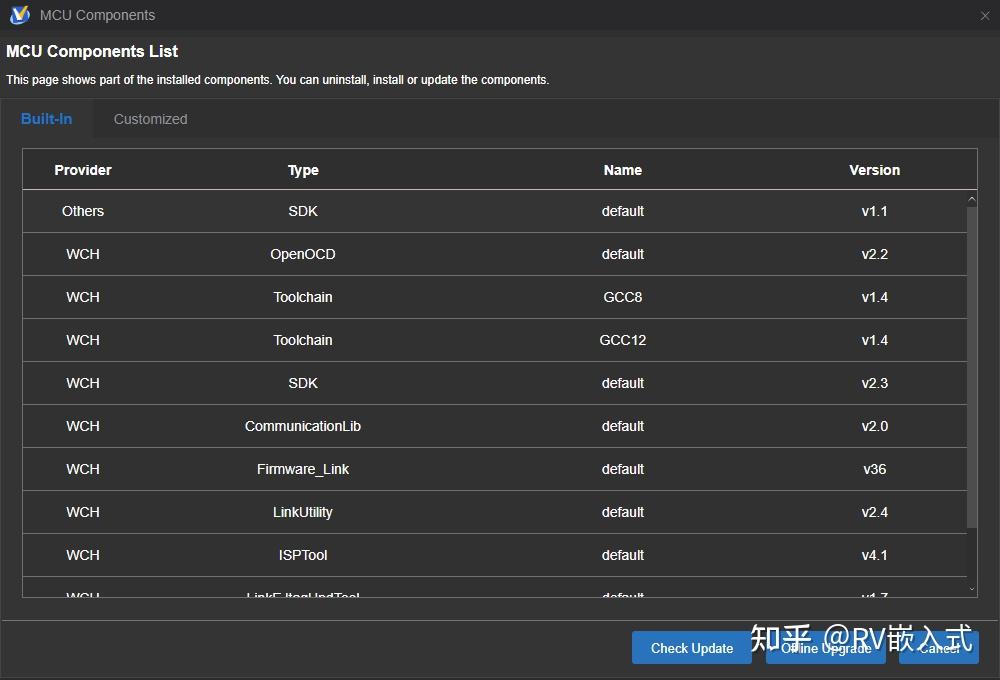Click the Version column header
Screen dimensions: 1000x680
click(x=874, y=170)
